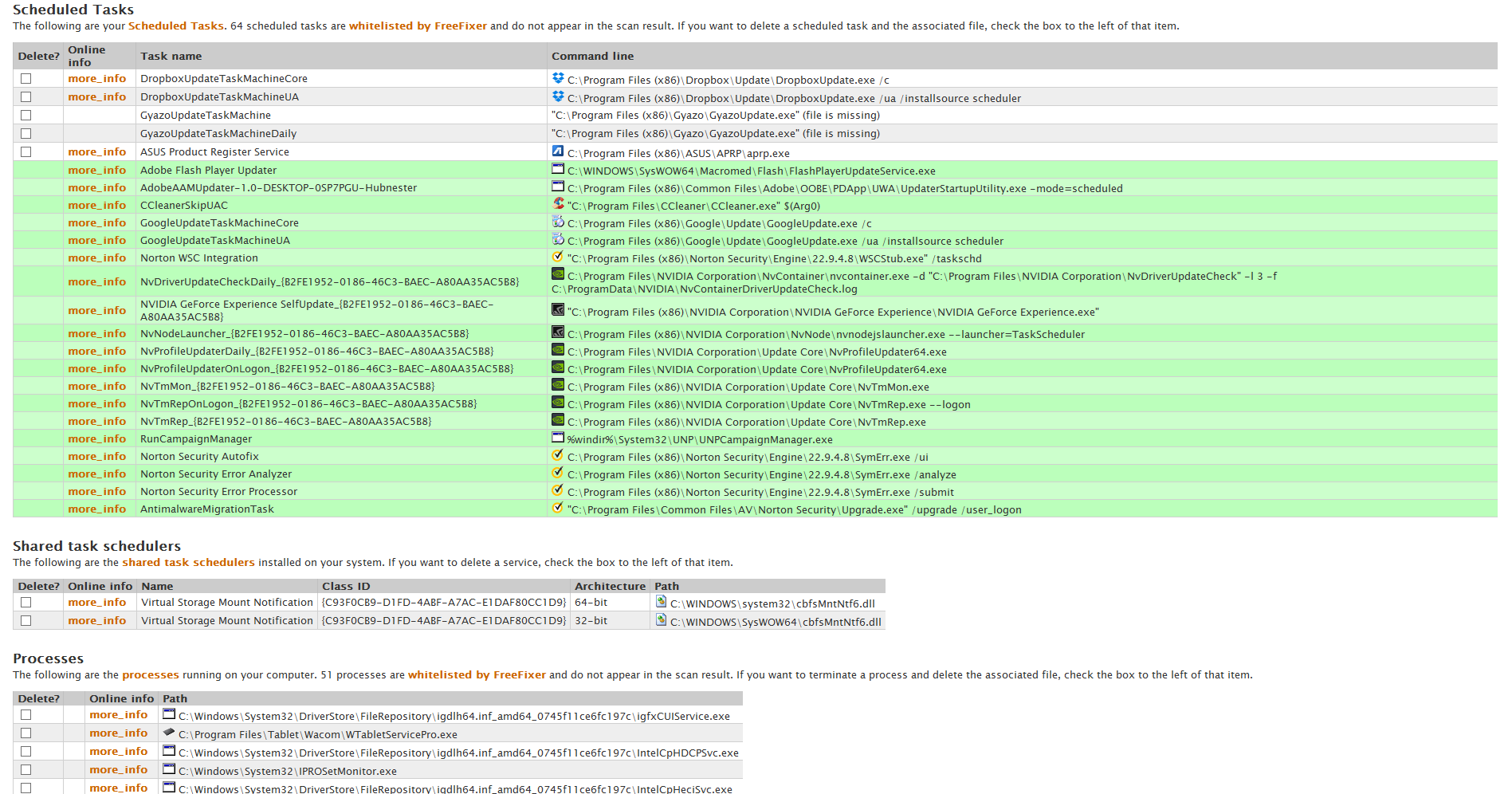
Task: Mark igfxCUIService.exe process for deletion
Action: coord(26,715)
